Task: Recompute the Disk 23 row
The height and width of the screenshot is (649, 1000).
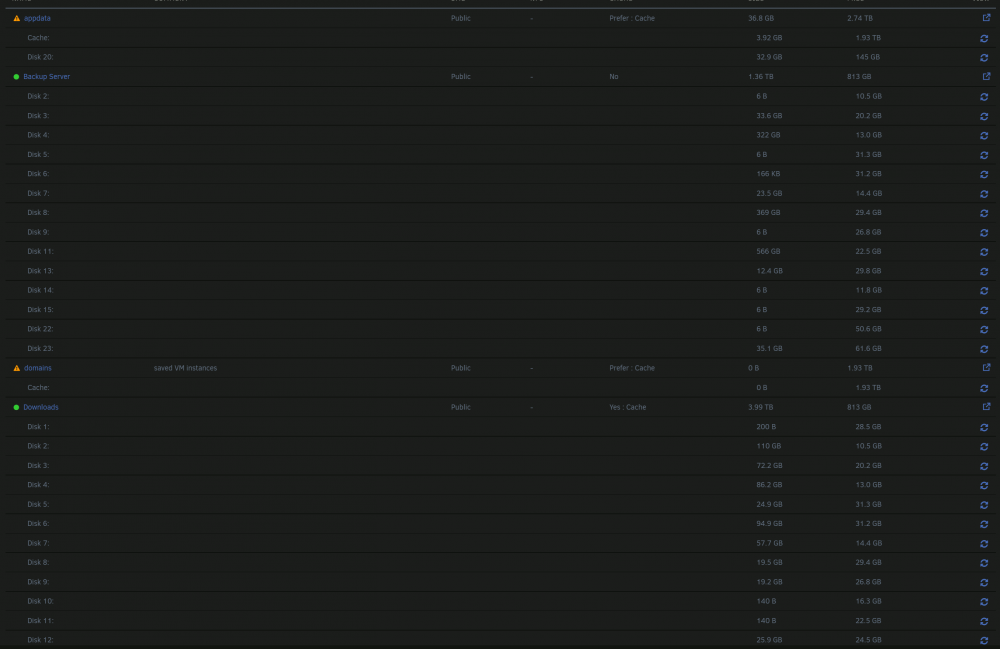Action: pos(984,349)
